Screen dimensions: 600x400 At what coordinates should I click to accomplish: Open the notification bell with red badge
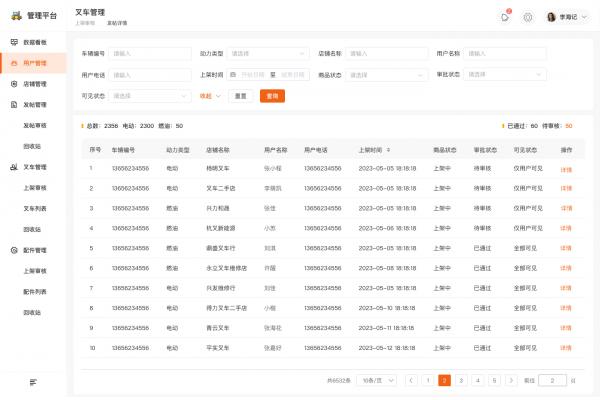pos(505,17)
